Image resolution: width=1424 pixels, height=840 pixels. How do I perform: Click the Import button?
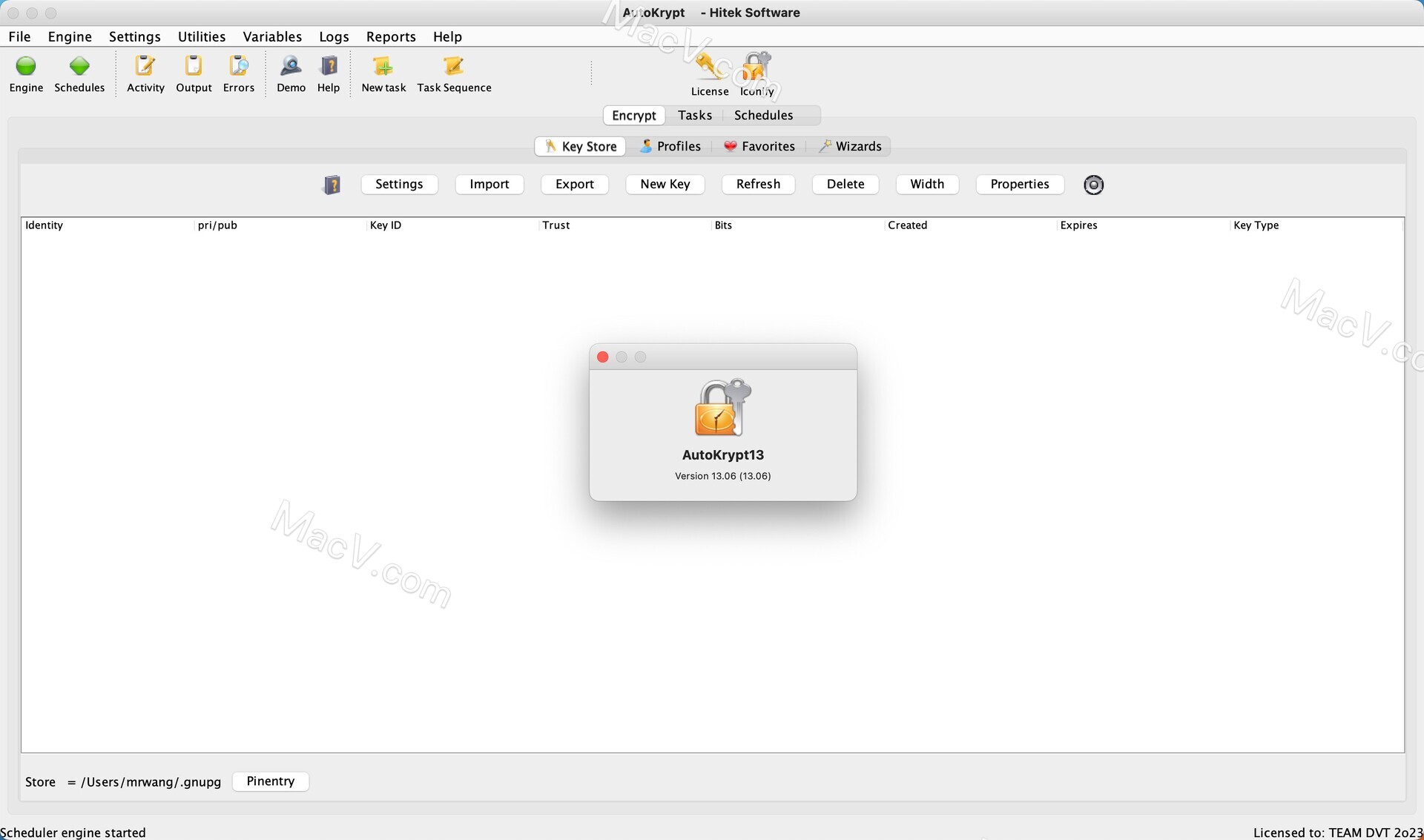pyautogui.click(x=489, y=184)
